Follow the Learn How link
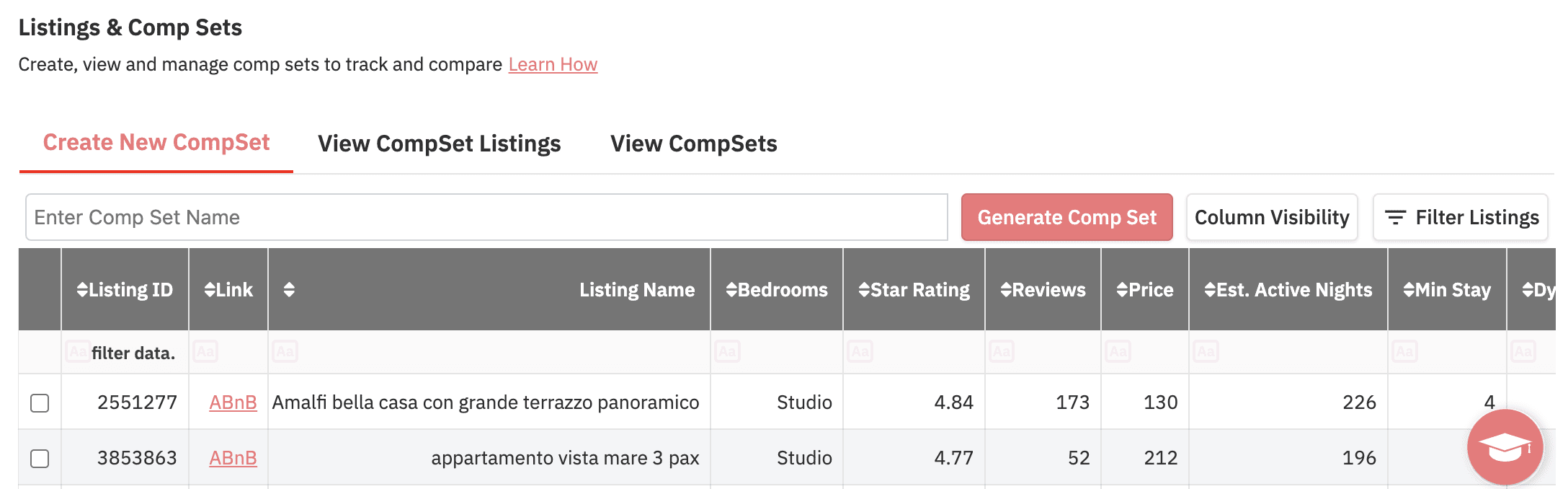 pos(553,64)
